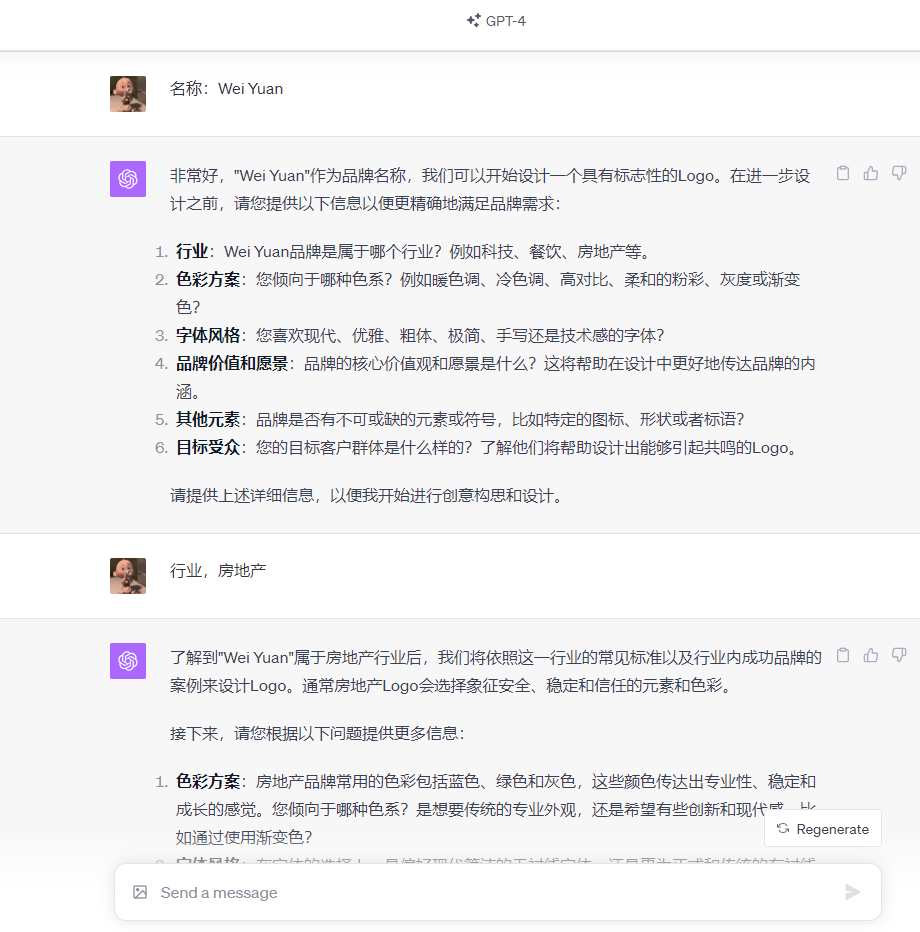The width and height of the screenshot is (920, 932).
Task: Click the line 请提供上述详细信息
Action: (367, 496)
